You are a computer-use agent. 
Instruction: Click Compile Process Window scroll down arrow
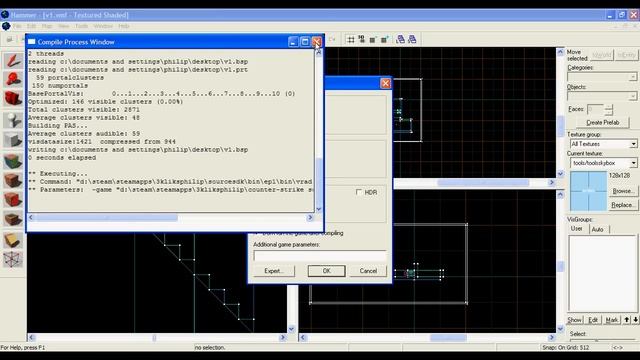[318, 209]
